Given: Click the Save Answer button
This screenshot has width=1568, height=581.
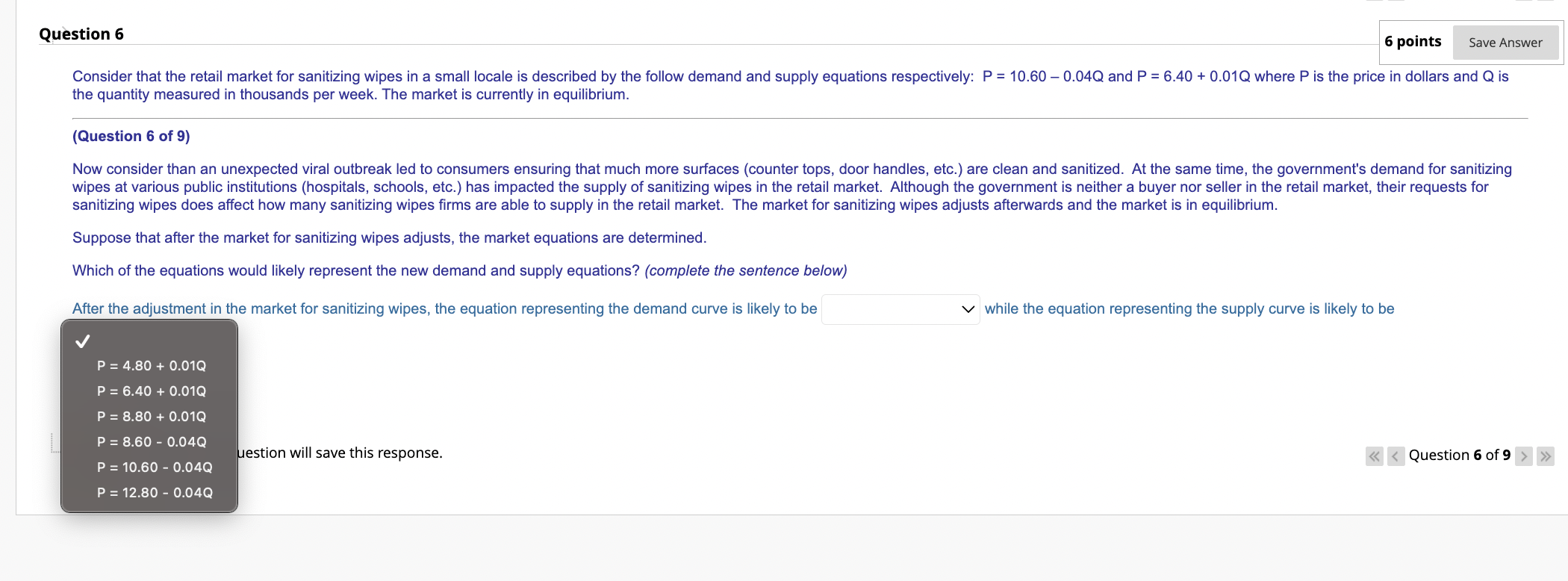Looking at the screenshot, I should (x=1505, y=43).
